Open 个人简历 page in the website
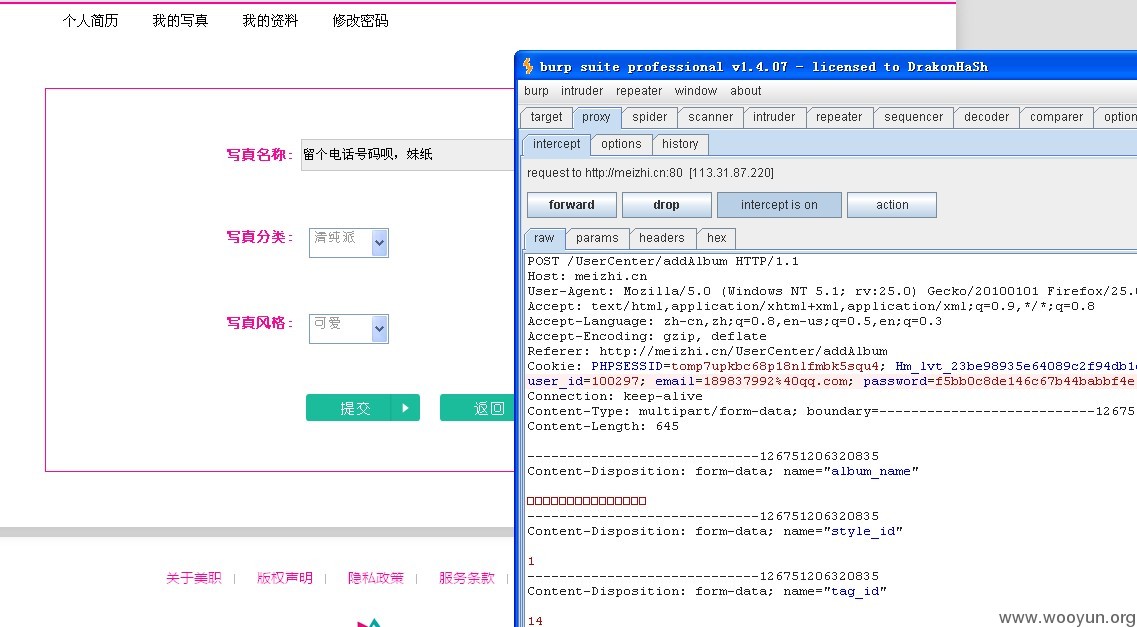1137x627 pixels. coord(90,21)
